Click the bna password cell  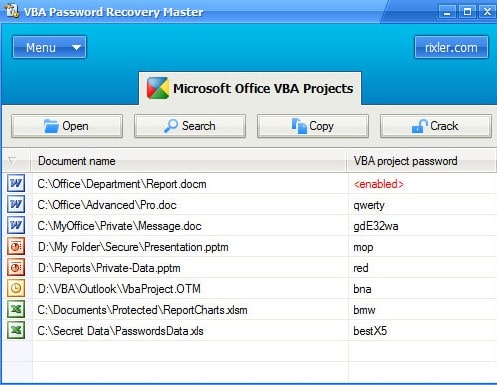click(422, 289)
